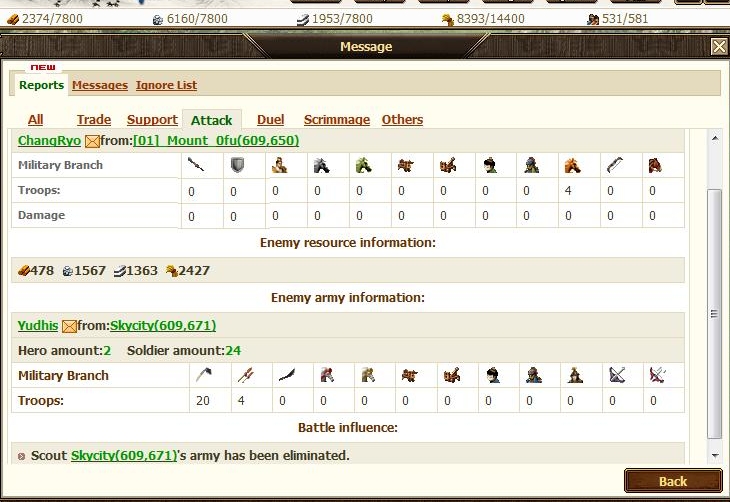
Task: Click the green-robed head icon in ChangRyo's row
Action: pyautogui.click(x=490, y=165)
